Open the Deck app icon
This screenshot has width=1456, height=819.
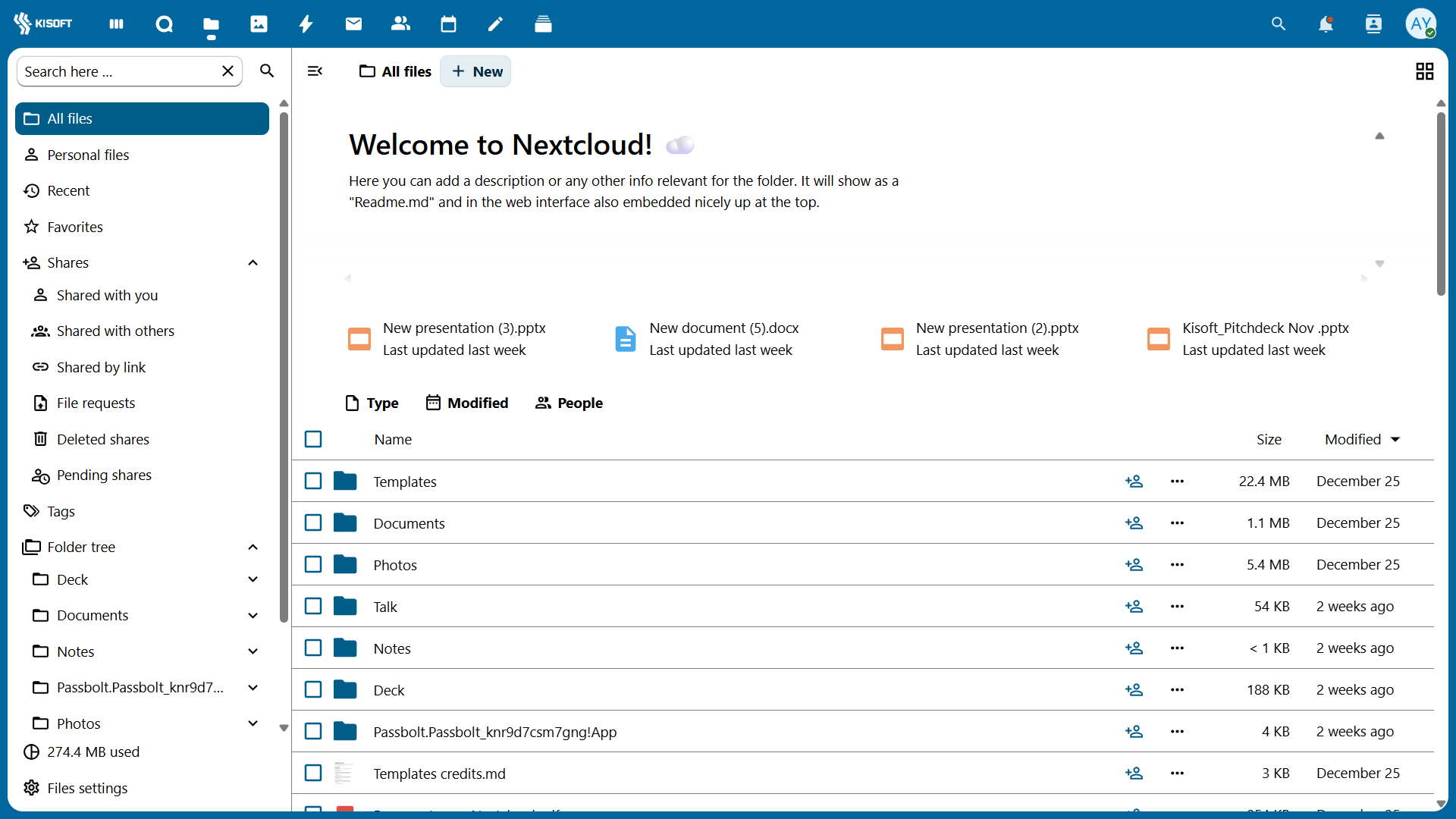[543, 24]
